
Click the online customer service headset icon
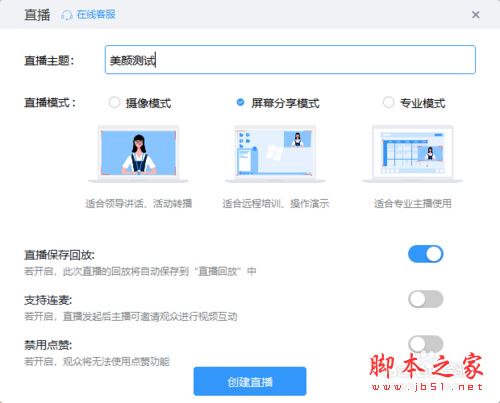[67, 15]
